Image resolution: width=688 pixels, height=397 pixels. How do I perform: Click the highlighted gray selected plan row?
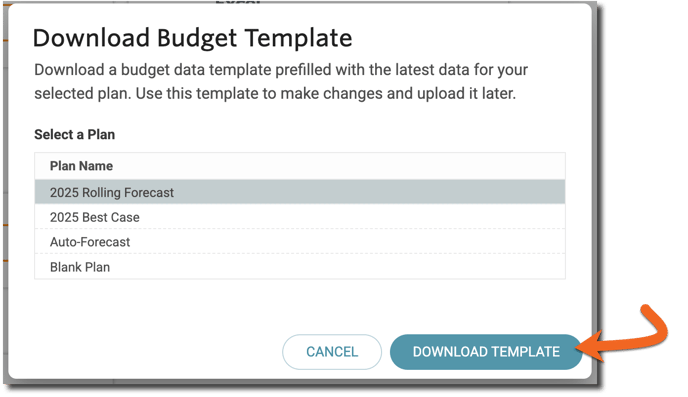click(300, 192)
